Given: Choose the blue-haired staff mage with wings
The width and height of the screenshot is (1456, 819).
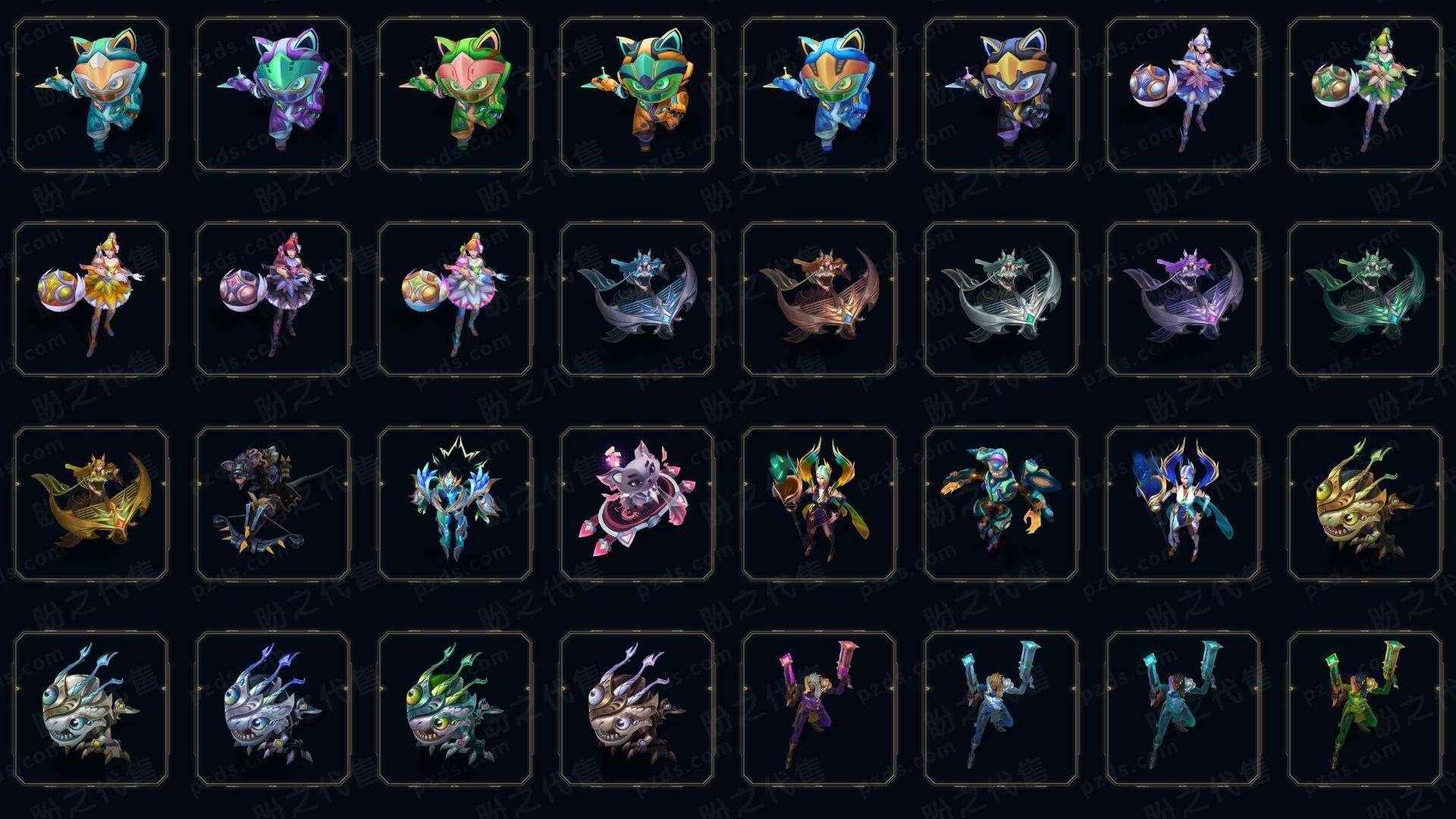Looking at the screenshot, I should tap(1183, 504).
